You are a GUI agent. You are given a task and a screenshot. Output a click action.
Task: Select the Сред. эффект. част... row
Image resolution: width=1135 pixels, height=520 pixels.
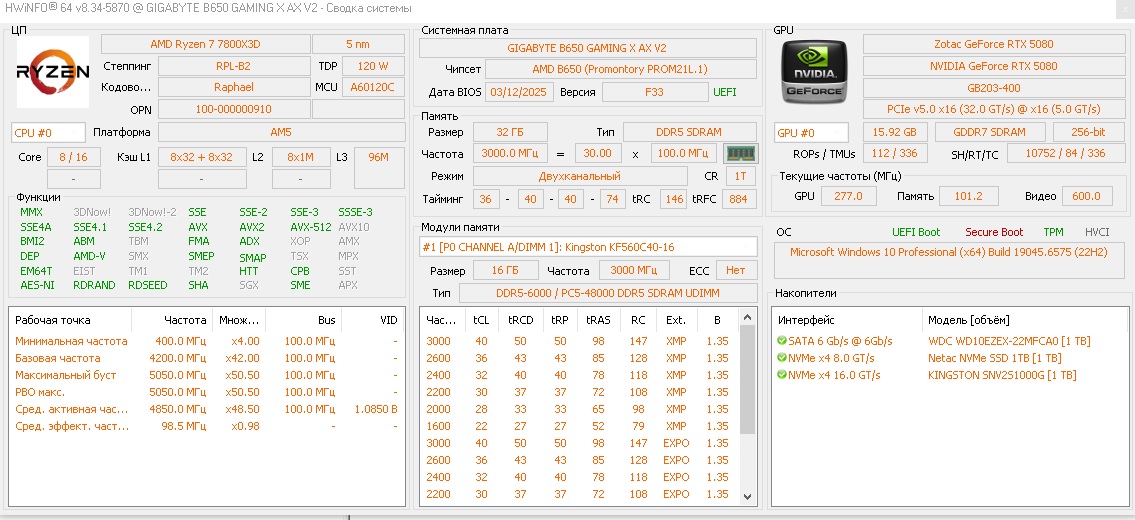[207, 426]
